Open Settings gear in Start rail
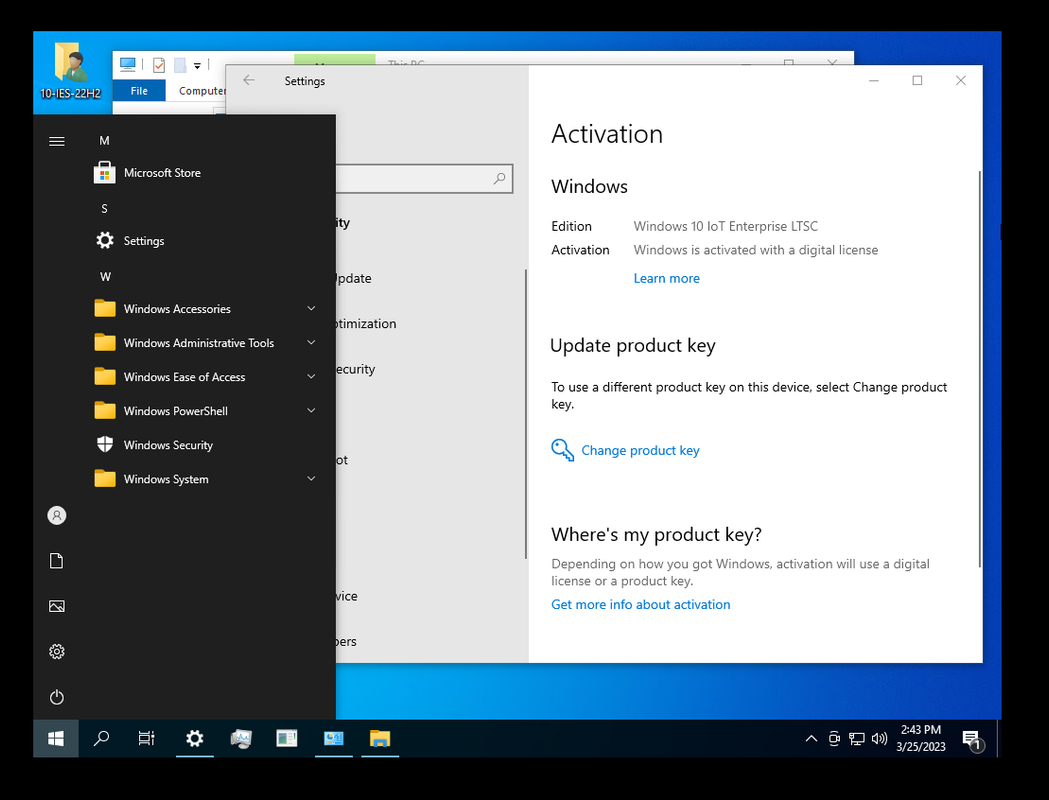Screen dimensions: 1049x800 coord(57,652)
